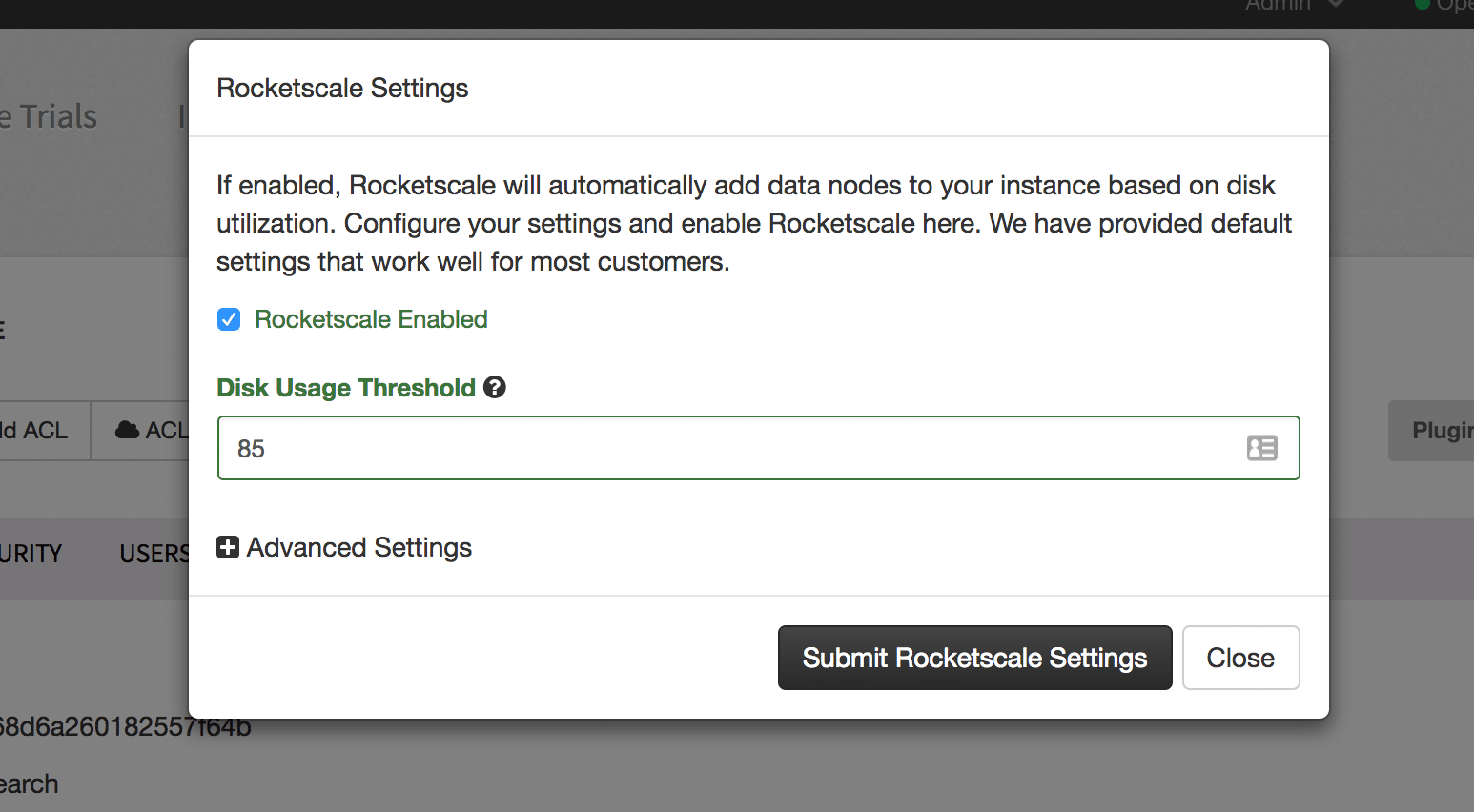Image resolution: width=1474 pixels, height=812 pixels.
Task: Click the Admin menu label
Action: point(1278,6)
